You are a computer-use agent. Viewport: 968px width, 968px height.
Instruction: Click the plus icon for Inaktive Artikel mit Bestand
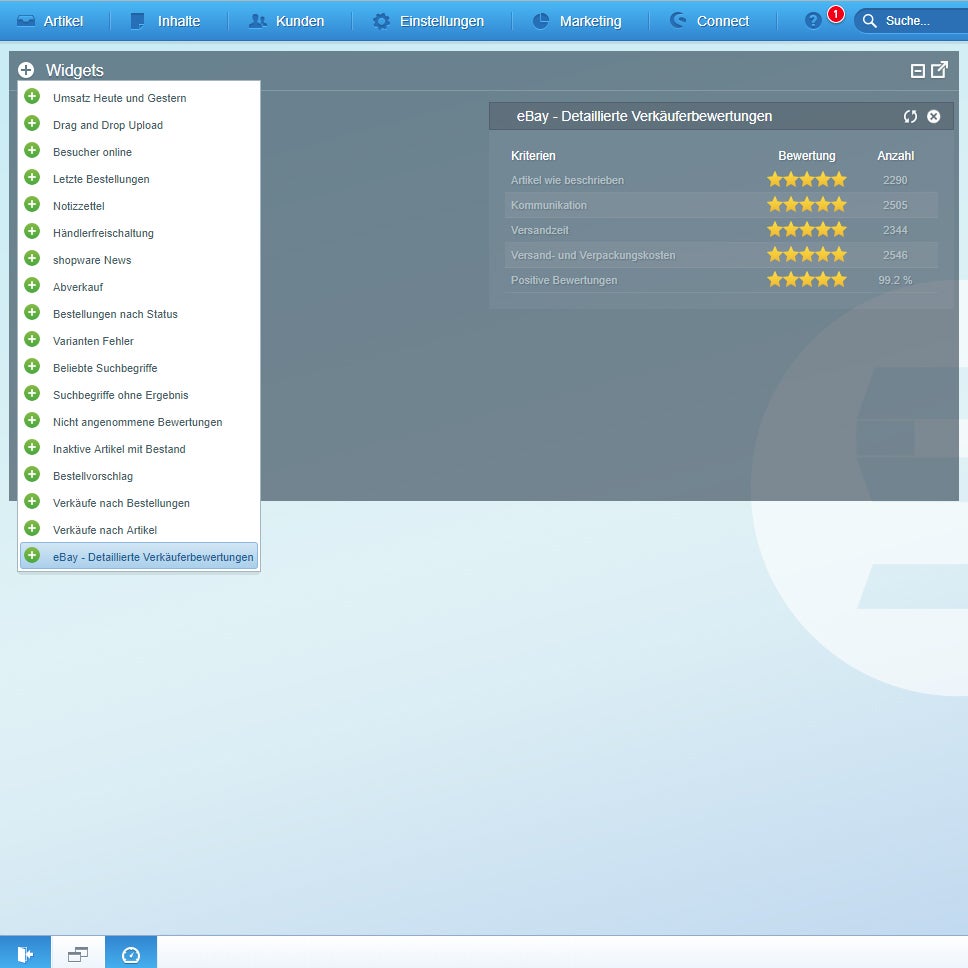tap(32, 448)
